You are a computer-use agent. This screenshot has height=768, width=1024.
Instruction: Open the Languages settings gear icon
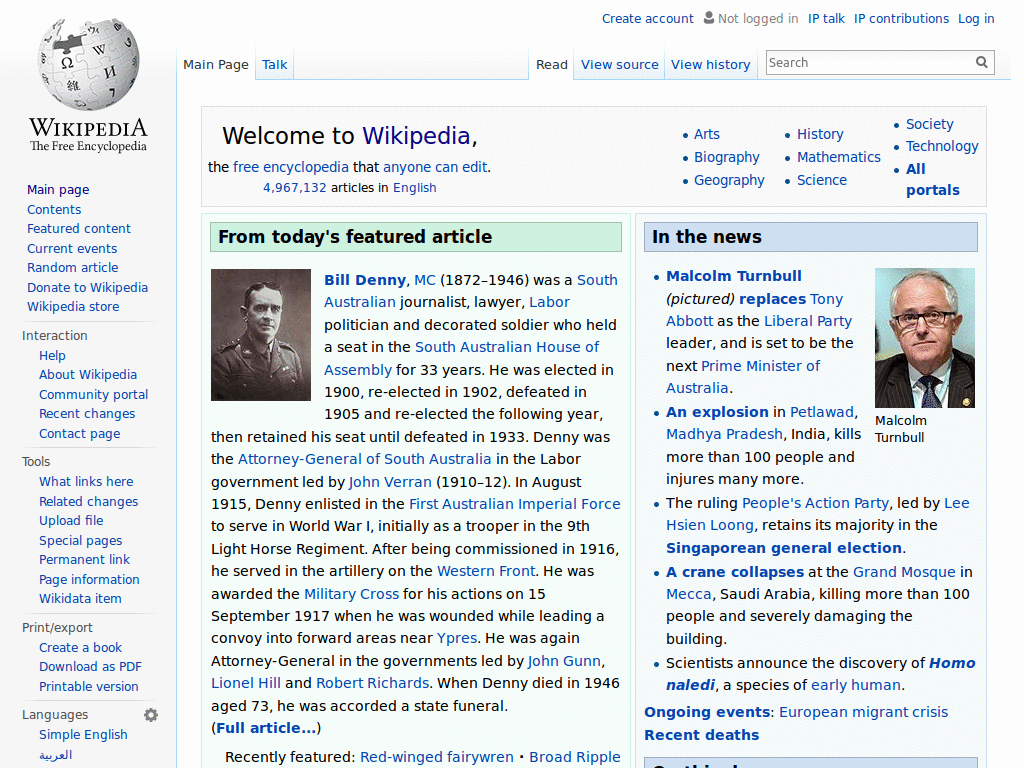tap(151, 715)
